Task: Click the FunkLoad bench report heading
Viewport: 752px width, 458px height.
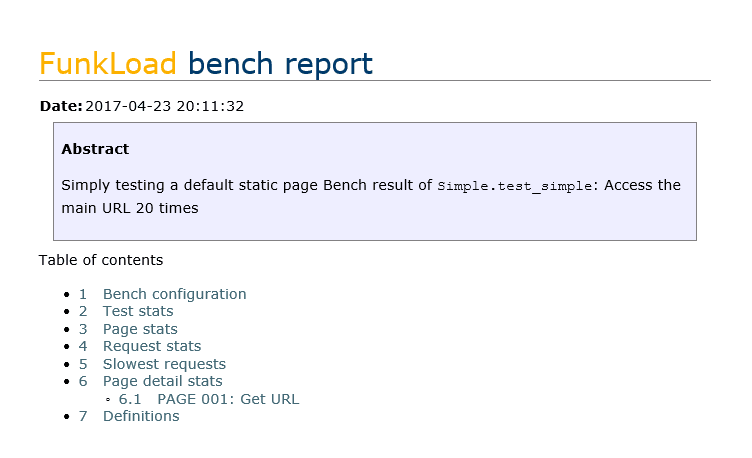Action: click(x=206, y=63)
